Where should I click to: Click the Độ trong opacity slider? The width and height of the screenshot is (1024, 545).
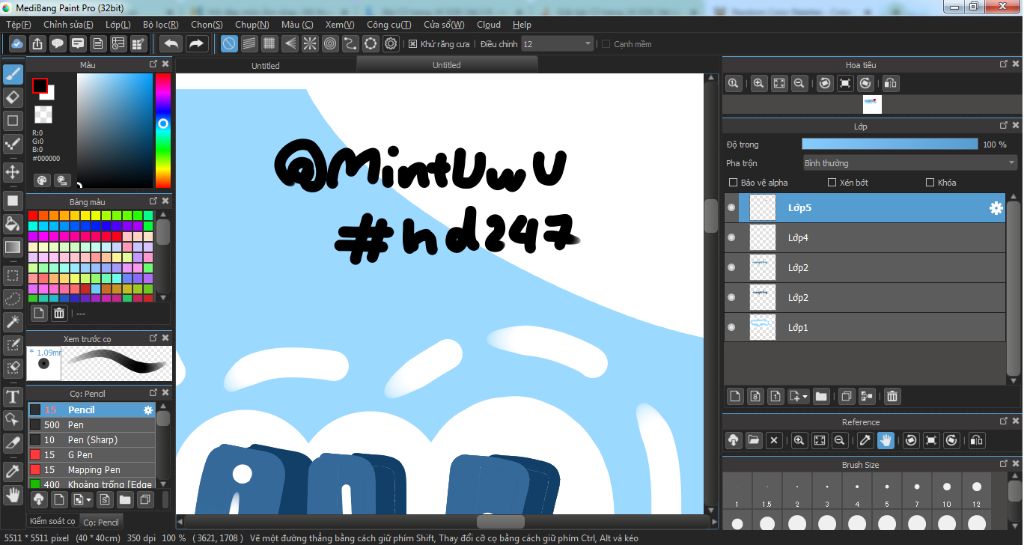click(889, 144)
